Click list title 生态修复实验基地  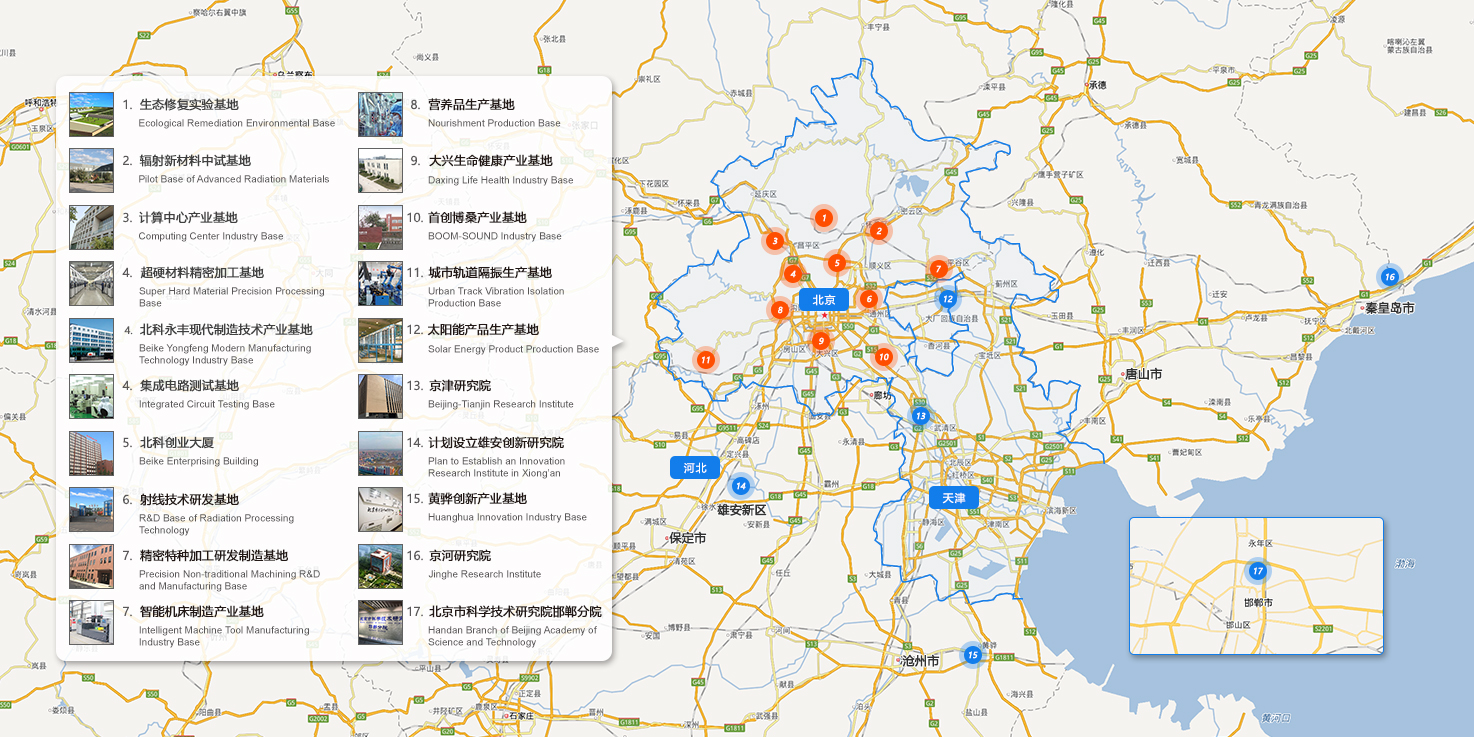pos(189,104)
